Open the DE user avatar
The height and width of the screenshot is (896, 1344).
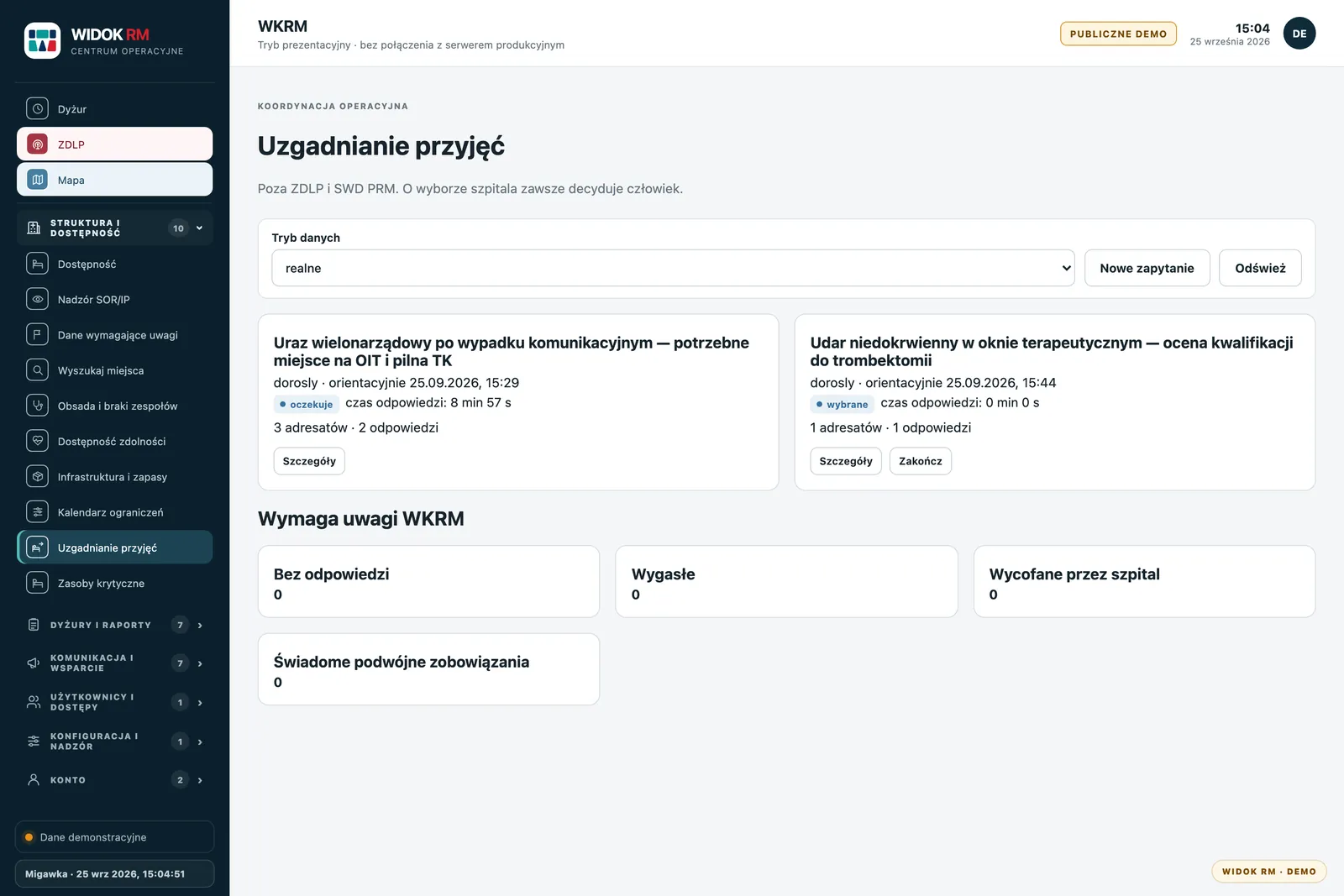(x=1299, y=34)
